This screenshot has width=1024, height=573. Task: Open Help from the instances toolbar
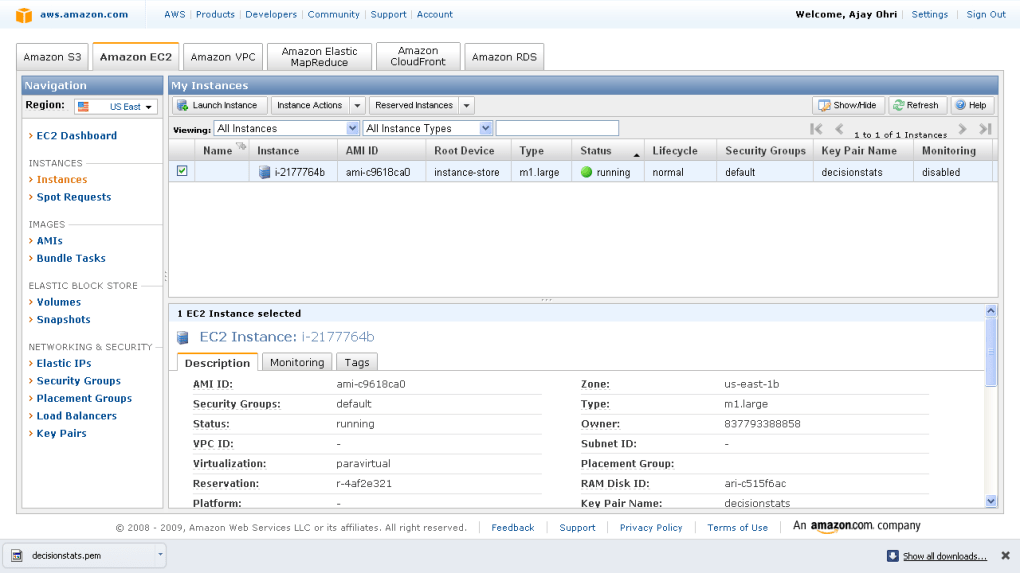pyautogui.click(x=970, y=105)
